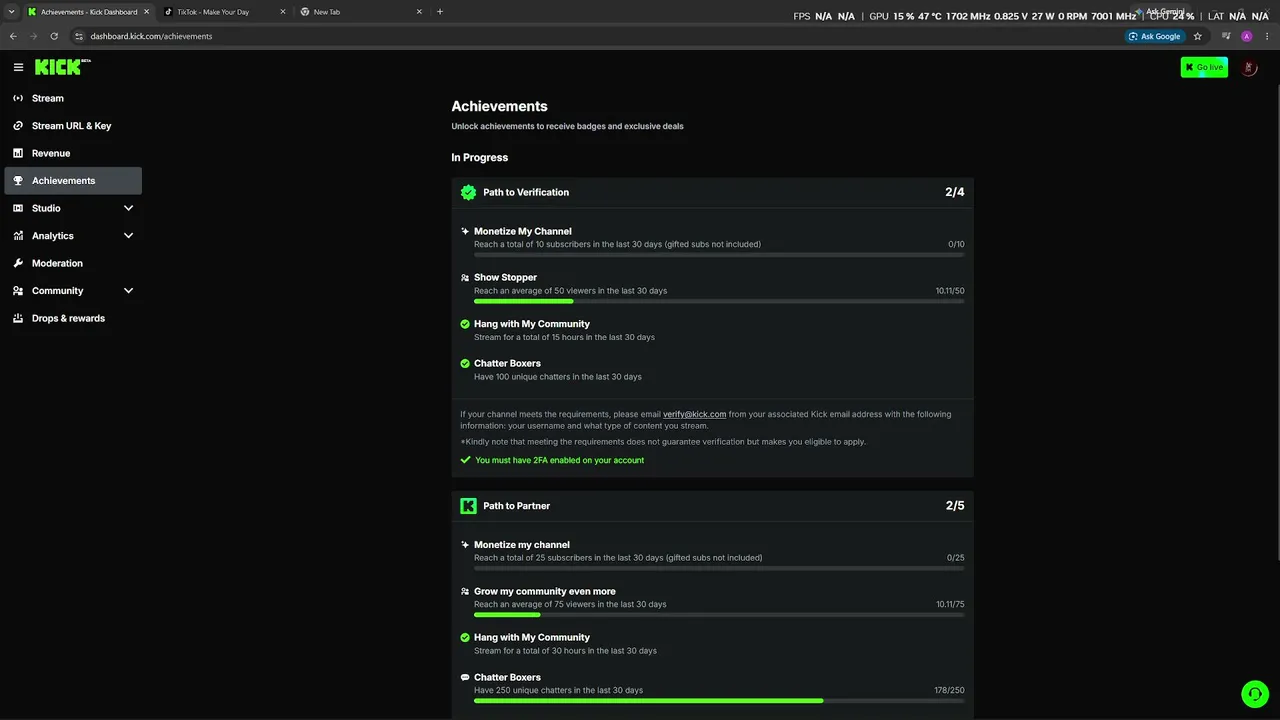Click the In Progress section label
This screenshot has width=1280, height=720.
(479, 157)
